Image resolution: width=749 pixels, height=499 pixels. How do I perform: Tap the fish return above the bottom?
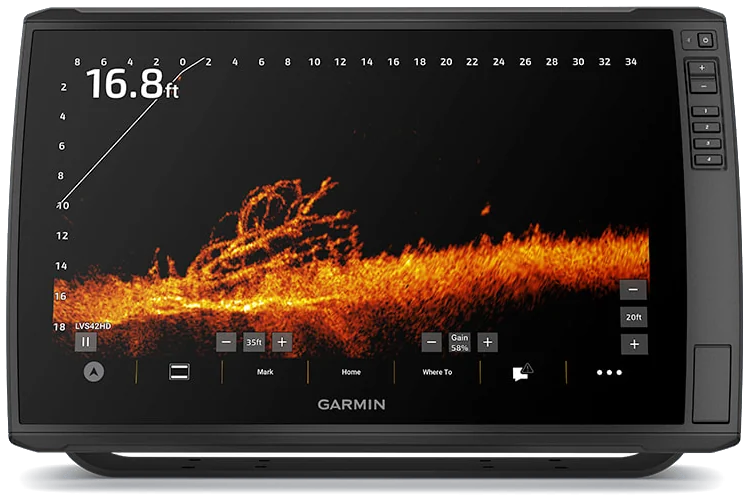click(x=486, y=209)
